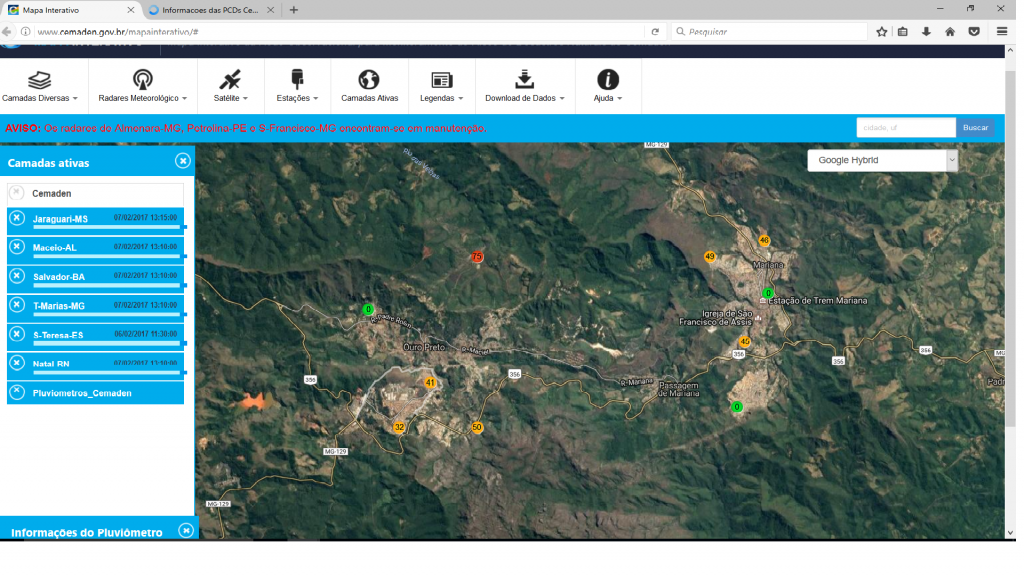The width and height of the screenshot is (1024, 575).
Task: Click the red rain gauge marker 75
Action: 477,257
